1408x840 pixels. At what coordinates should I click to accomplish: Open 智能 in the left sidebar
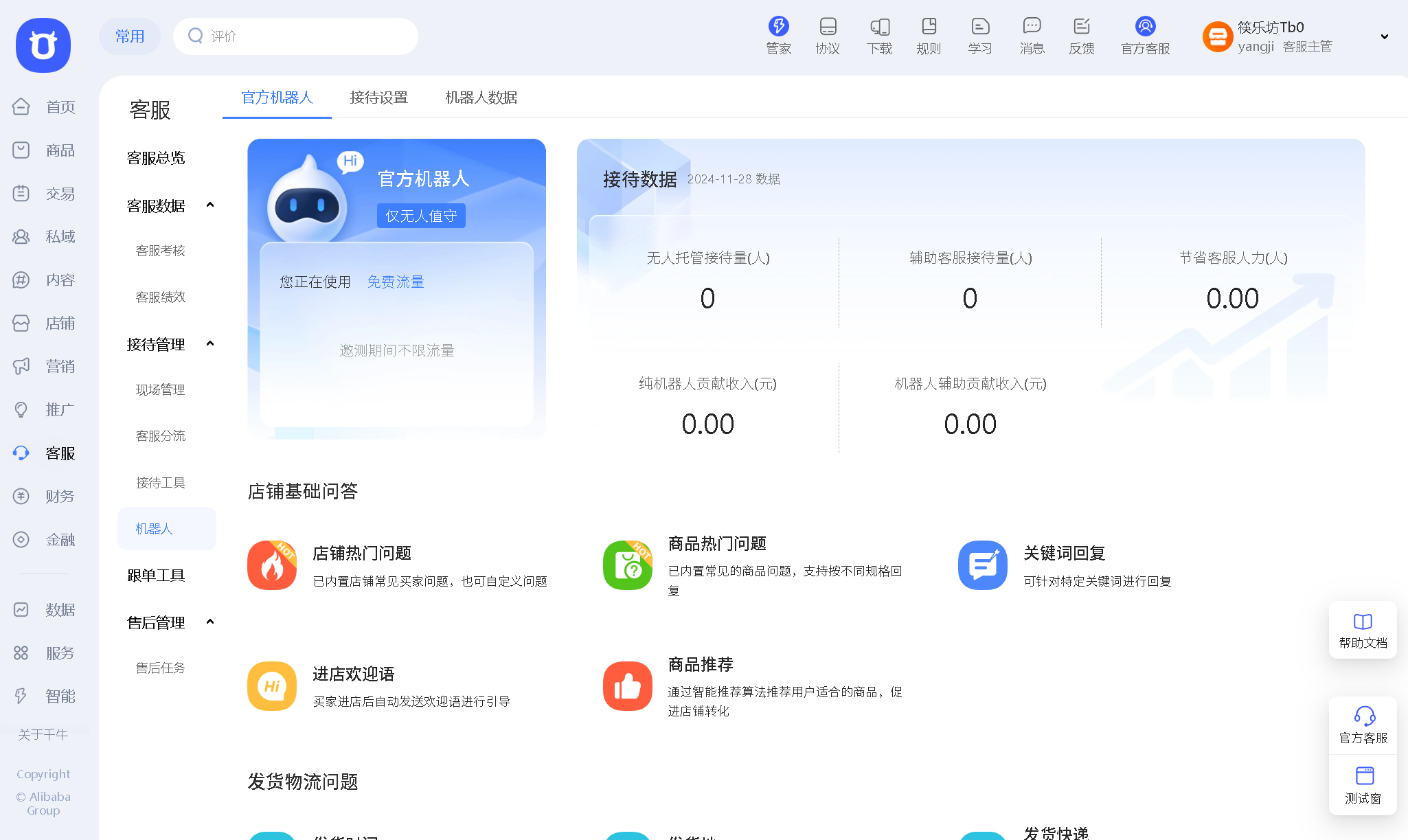tap(44, 696)
